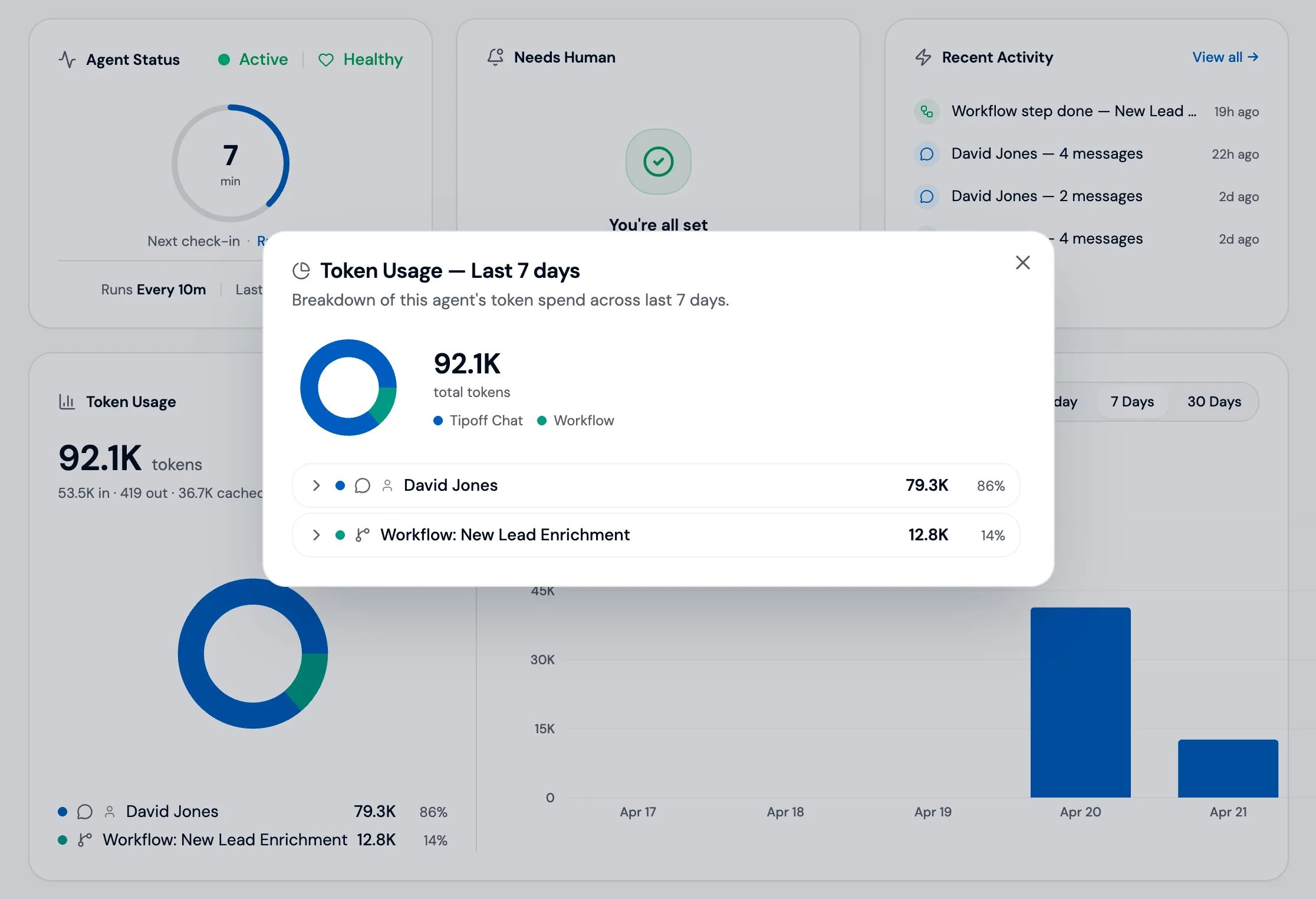Select the Healthy heart icon
Image resolution: width=1316 pixels, height=899 pixels.
tap(326, 59)
